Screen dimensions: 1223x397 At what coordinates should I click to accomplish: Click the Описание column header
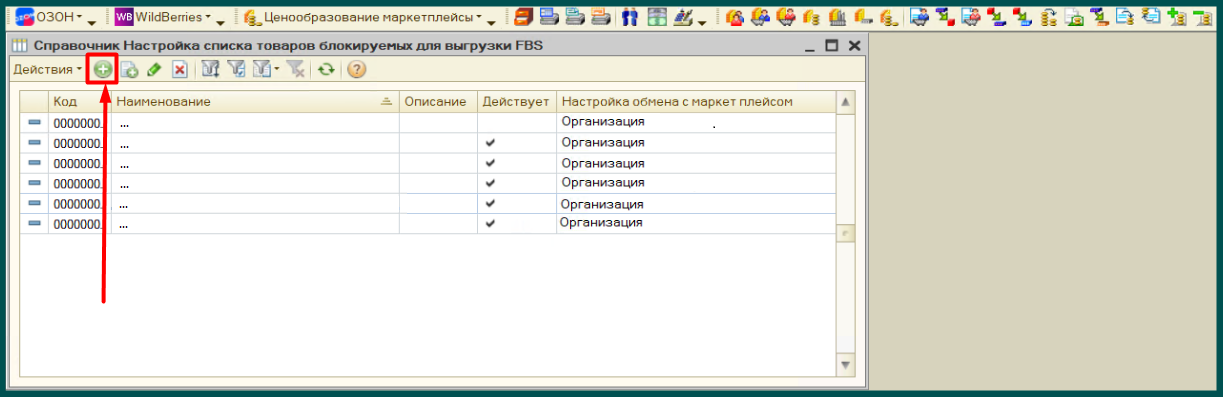coord(438,102)
